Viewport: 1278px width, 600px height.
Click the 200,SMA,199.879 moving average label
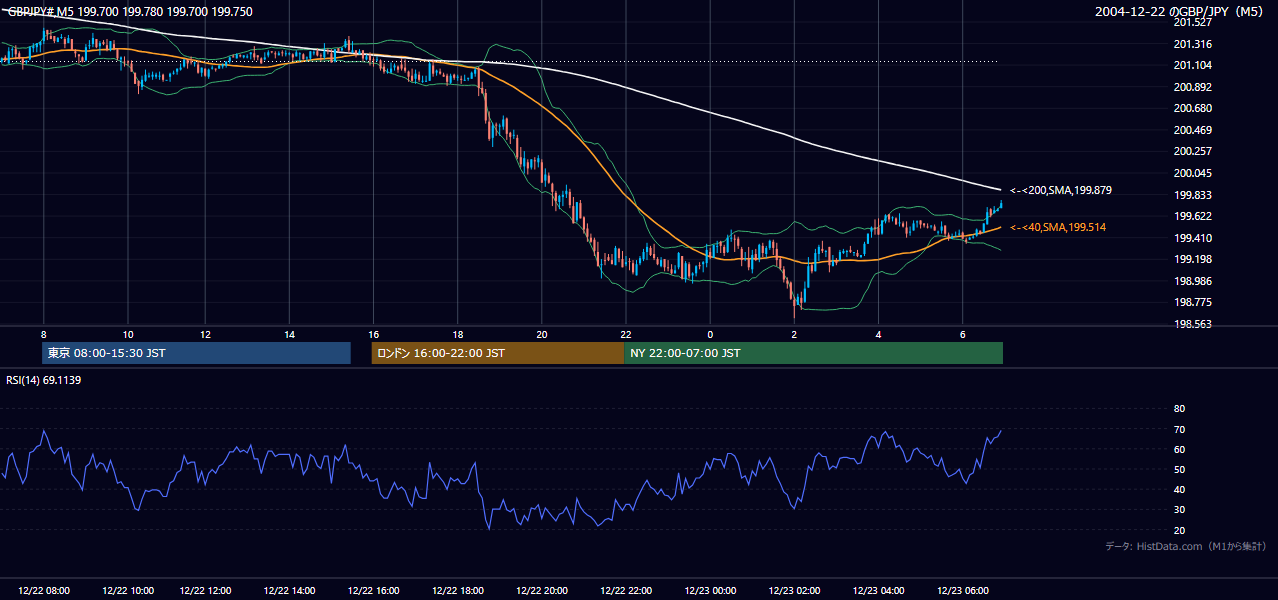tap(1061, 190)
